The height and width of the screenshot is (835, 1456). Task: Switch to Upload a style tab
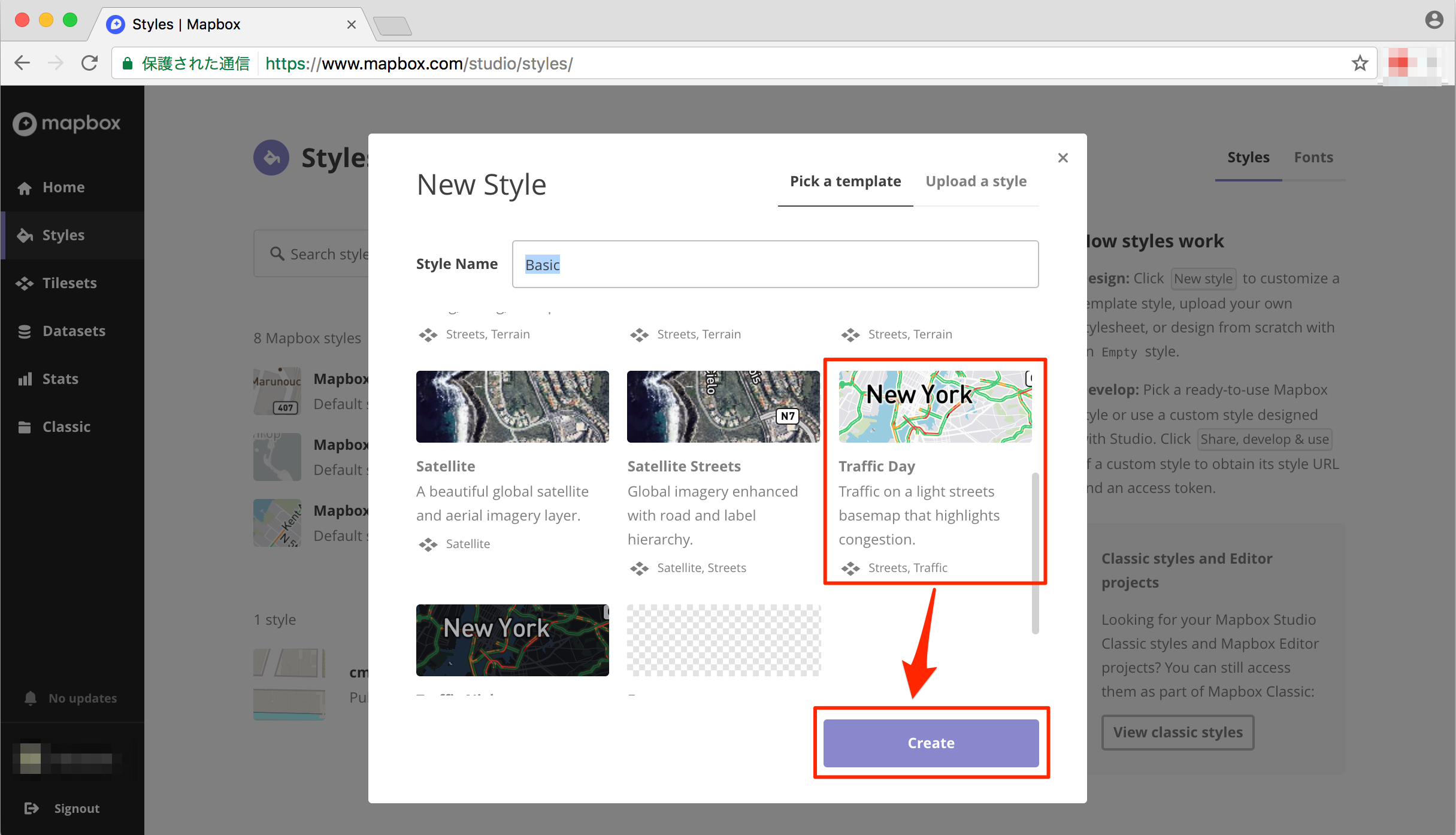tap(976, 181)
